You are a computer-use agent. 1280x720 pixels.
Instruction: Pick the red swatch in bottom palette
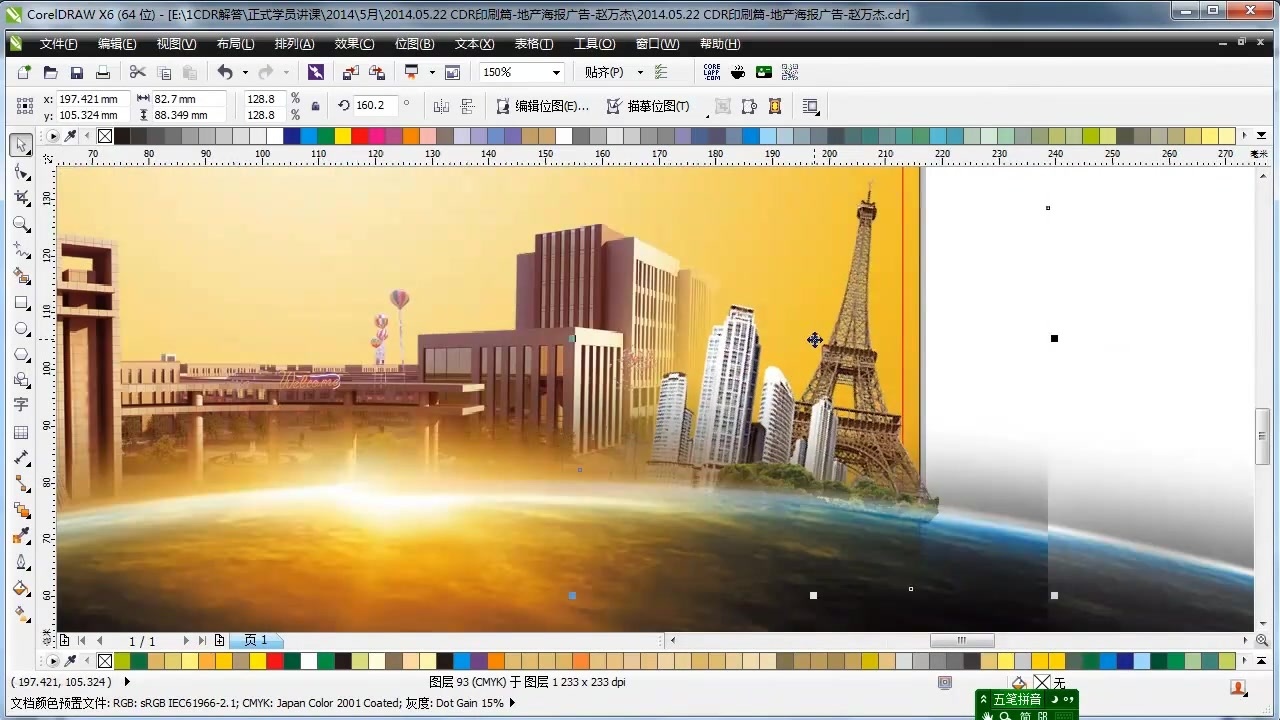tap(275, 661)
